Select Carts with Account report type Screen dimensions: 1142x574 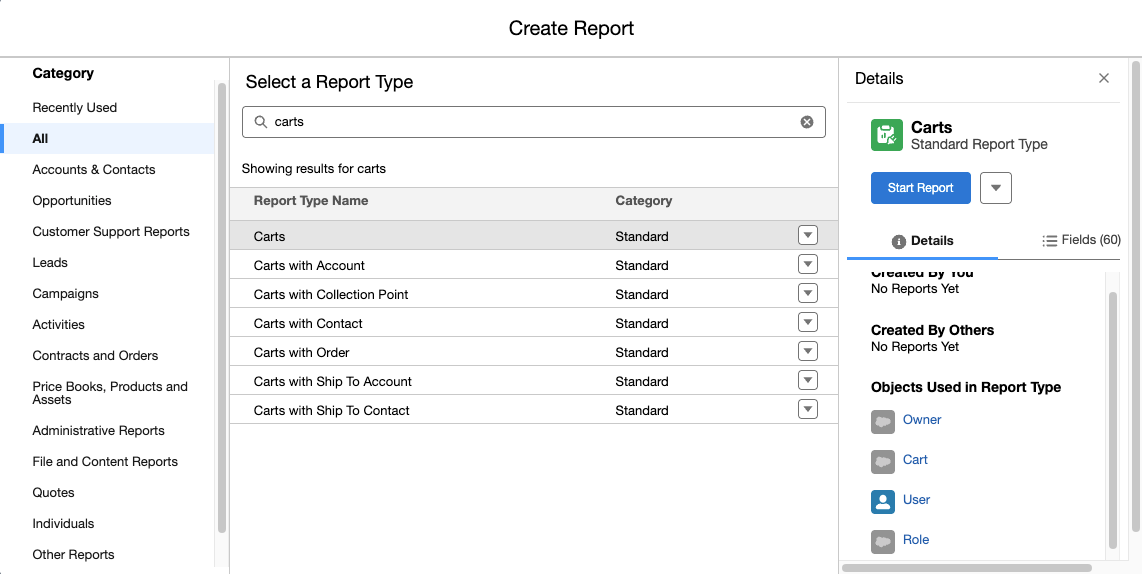tap(534, 265)
